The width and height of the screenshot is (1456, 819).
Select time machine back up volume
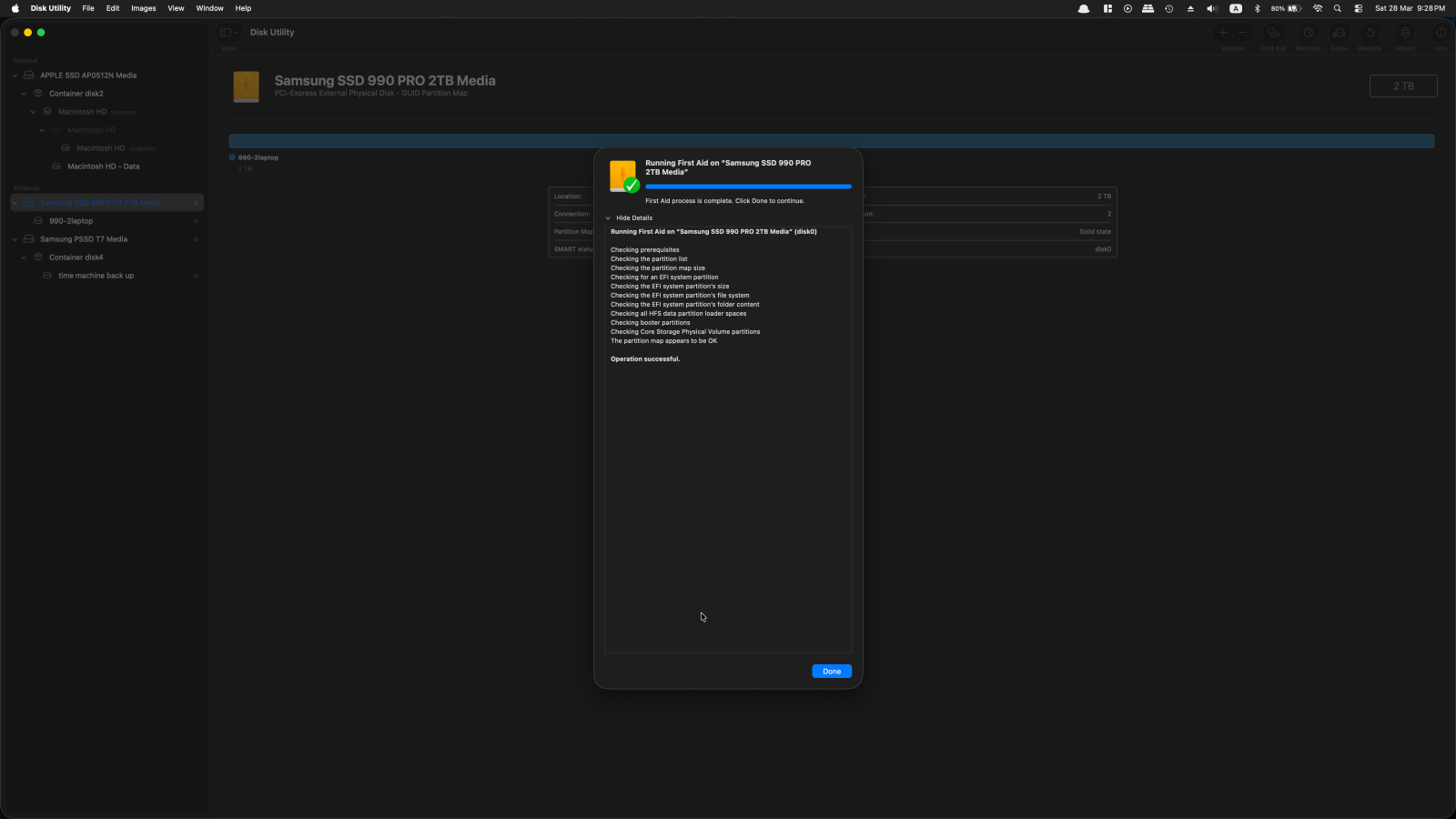coord(96,276)
